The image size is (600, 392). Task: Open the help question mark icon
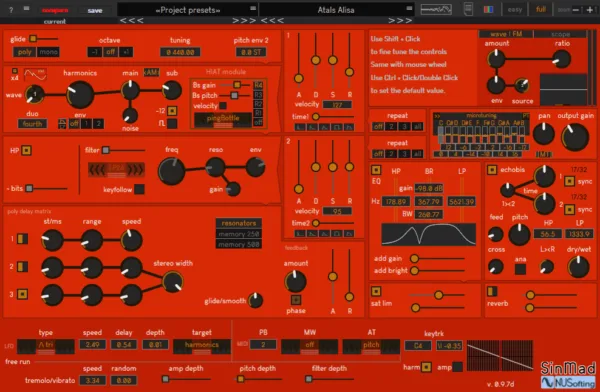coord(11,9)
